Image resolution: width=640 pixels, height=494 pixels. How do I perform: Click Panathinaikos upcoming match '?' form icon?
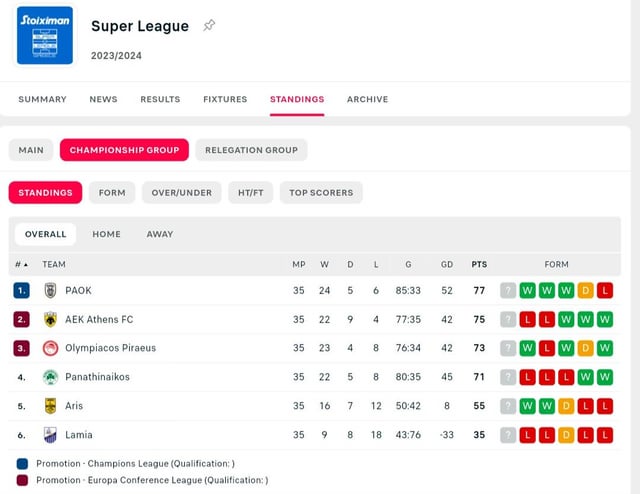508,377
